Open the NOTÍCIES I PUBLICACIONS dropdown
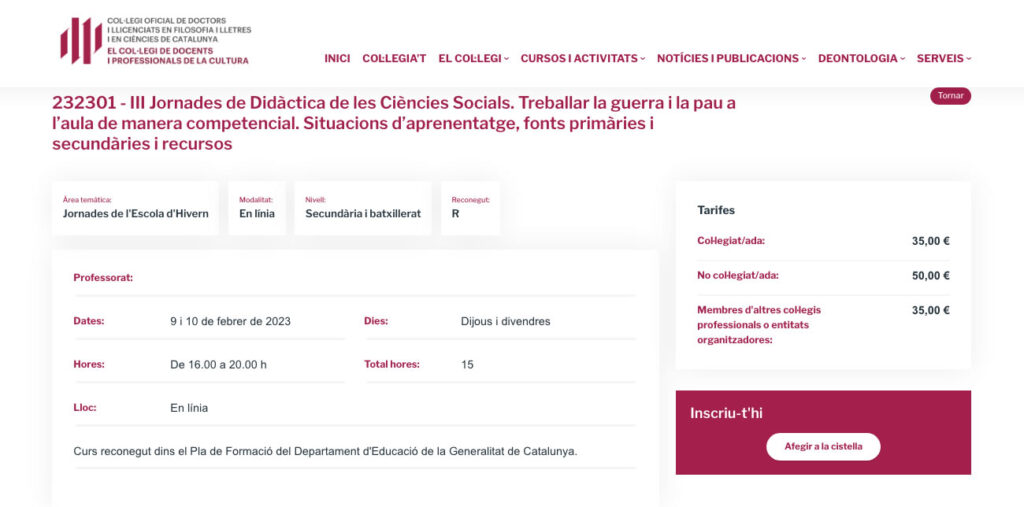Viewport: 1024px width, 507px height. [731, 58]
